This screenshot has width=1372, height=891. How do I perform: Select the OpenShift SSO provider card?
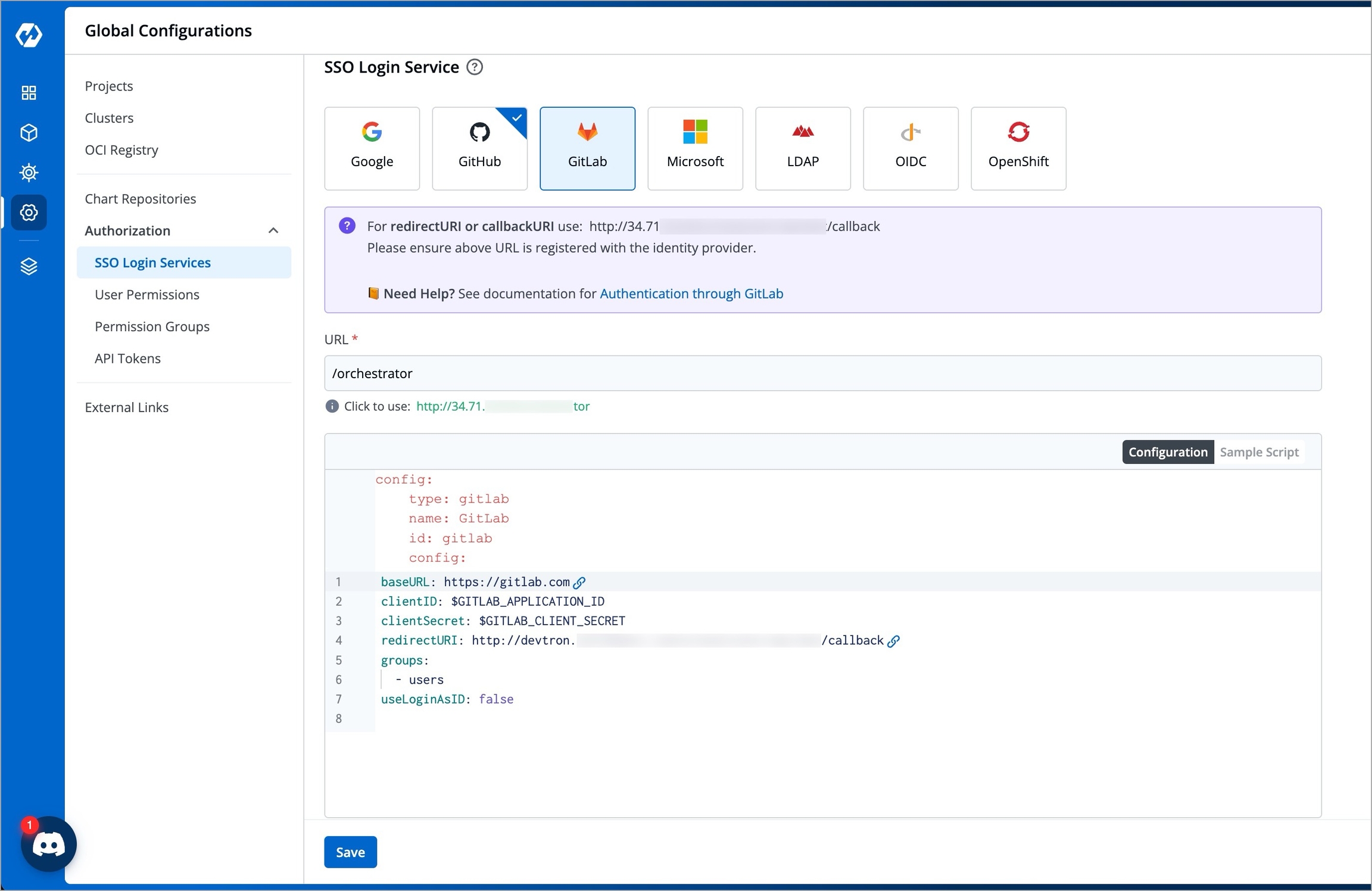pyautogui.click(x=1018, y=148)
